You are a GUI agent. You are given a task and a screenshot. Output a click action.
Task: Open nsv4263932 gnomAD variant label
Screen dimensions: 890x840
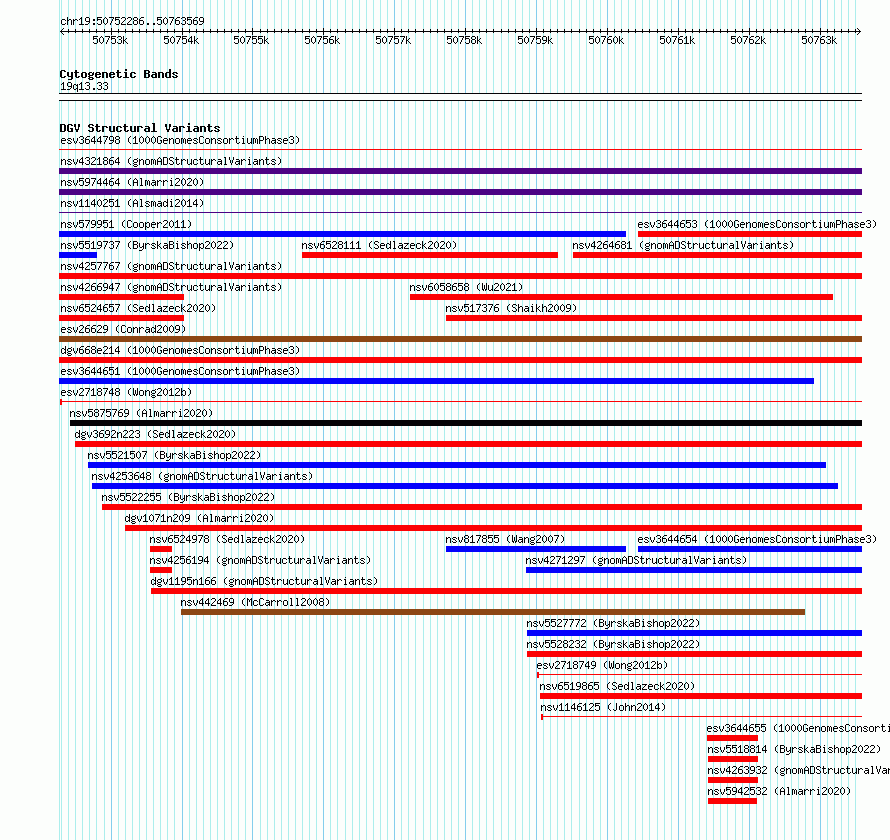pos(799,770)
